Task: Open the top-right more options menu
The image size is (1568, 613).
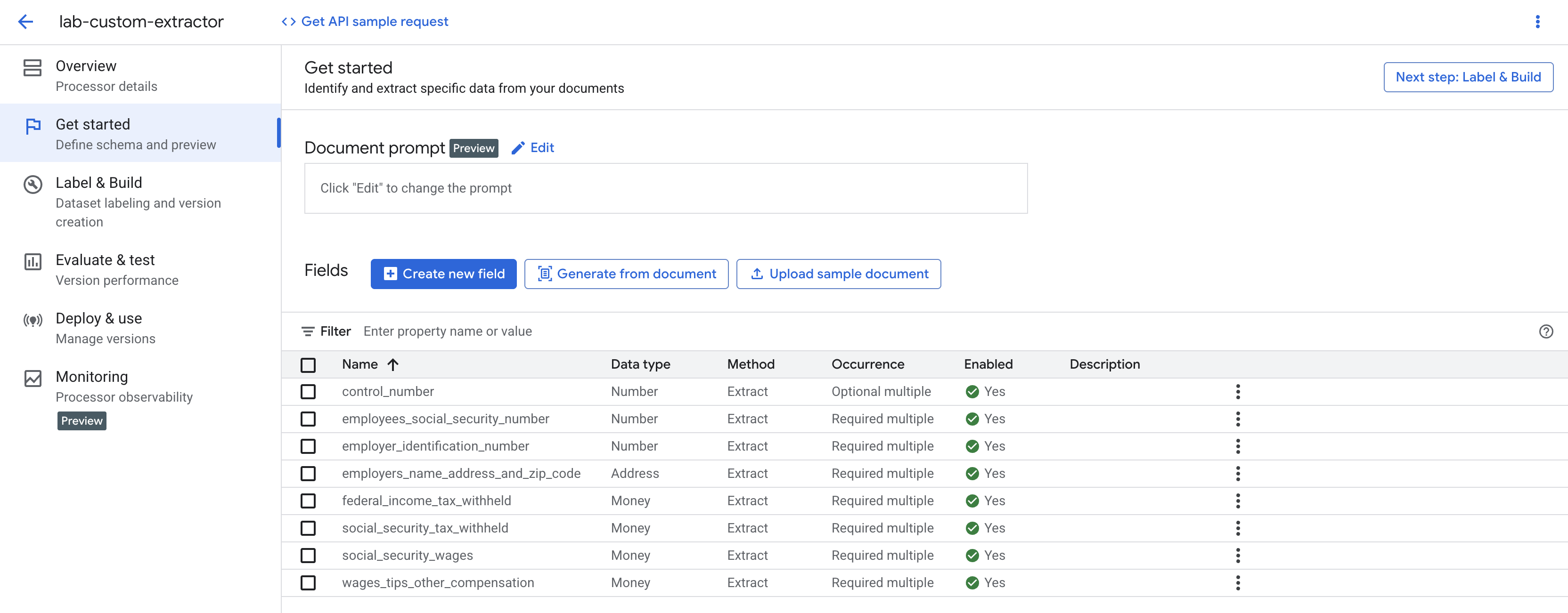Action: [x=1537, y=22]
